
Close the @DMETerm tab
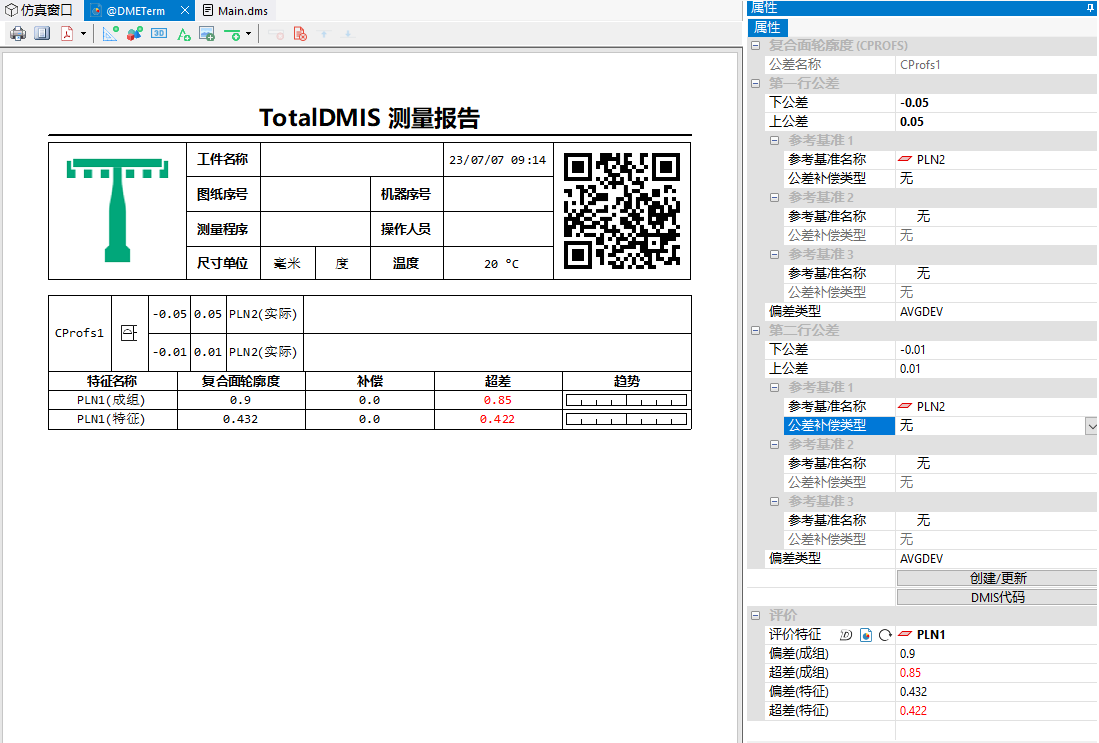184,11
